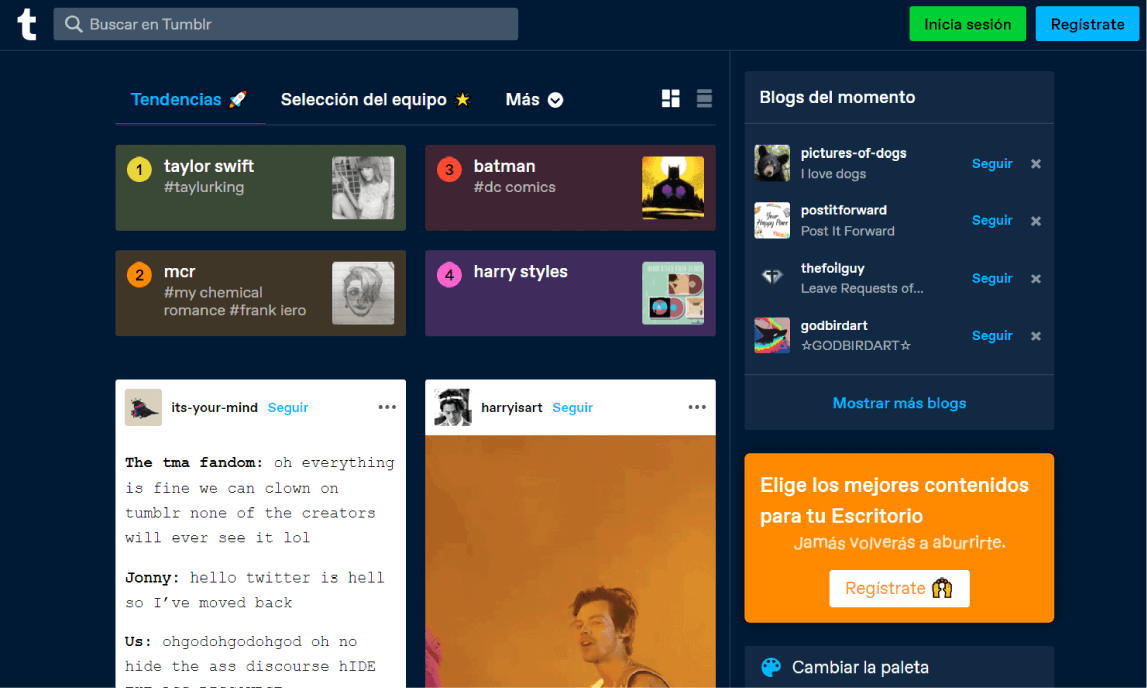
Task: Follow its-your-mind via Seguir
Action: 288,407
